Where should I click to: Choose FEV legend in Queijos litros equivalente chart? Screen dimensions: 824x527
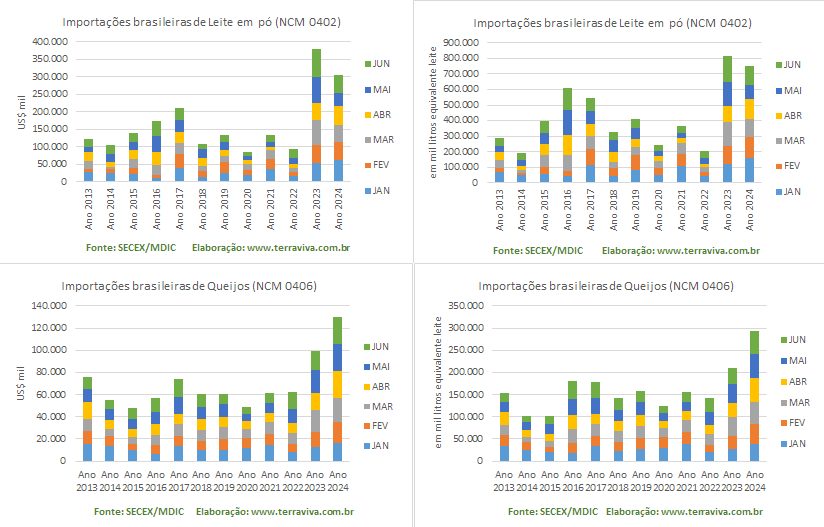794,423
